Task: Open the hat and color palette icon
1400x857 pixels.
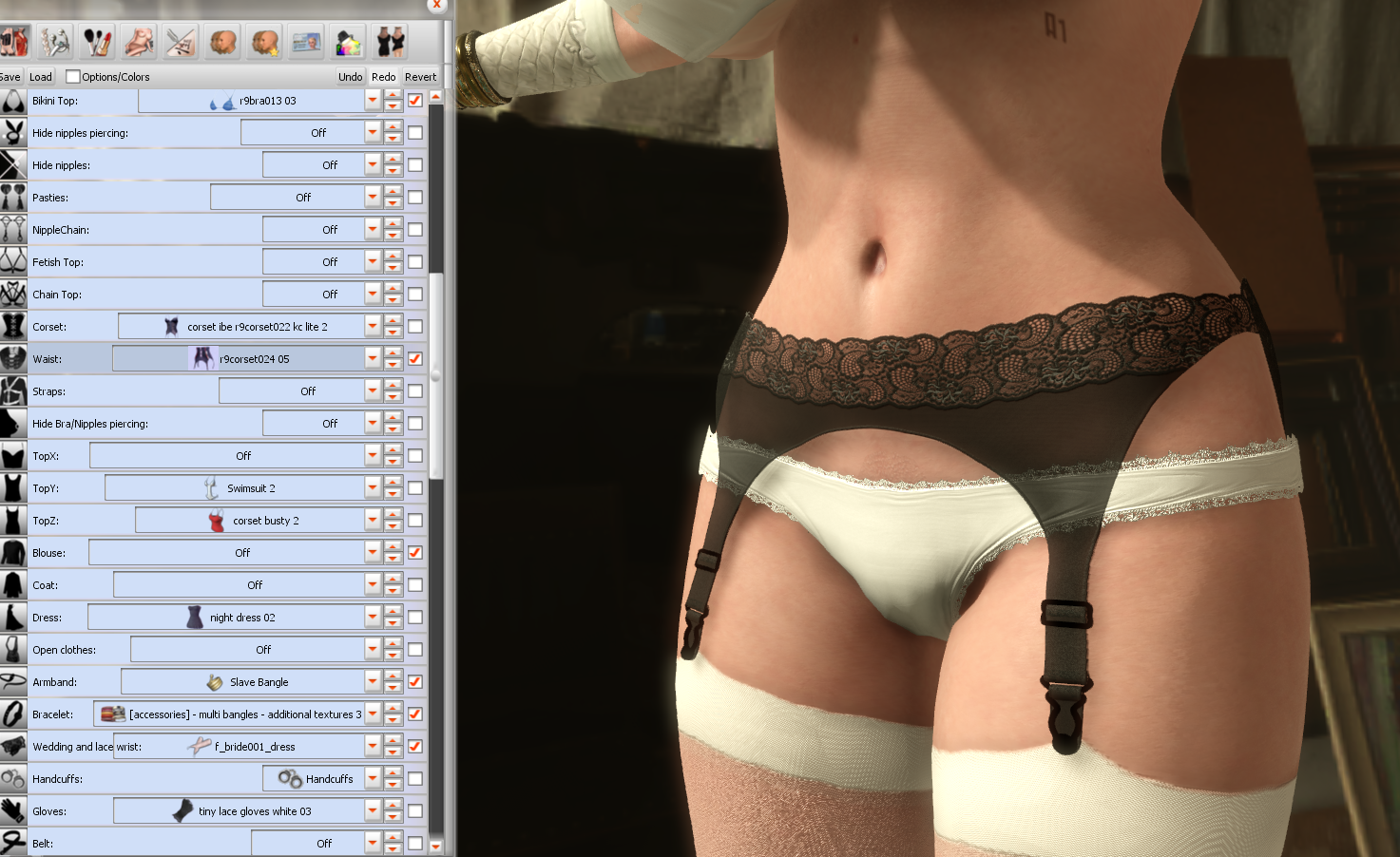Action: click(349, 42)
